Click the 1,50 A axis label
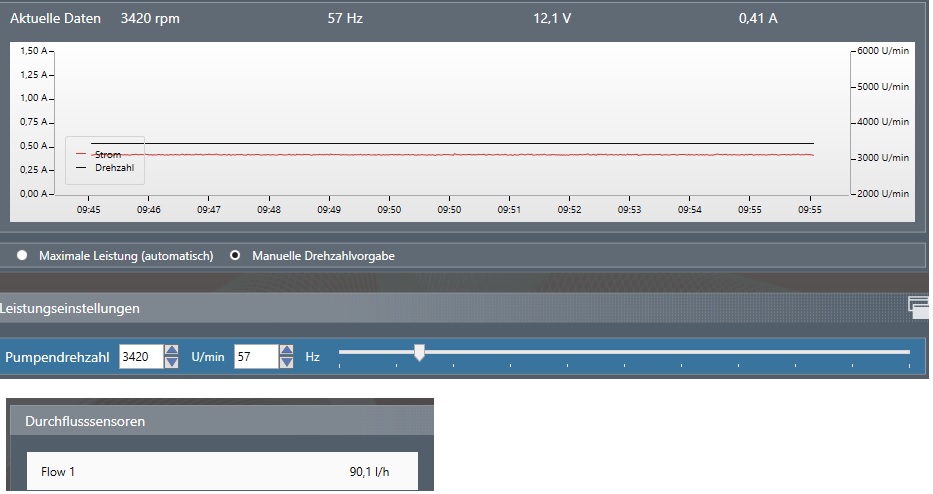 pyautogui.click(x=34, y=51)
